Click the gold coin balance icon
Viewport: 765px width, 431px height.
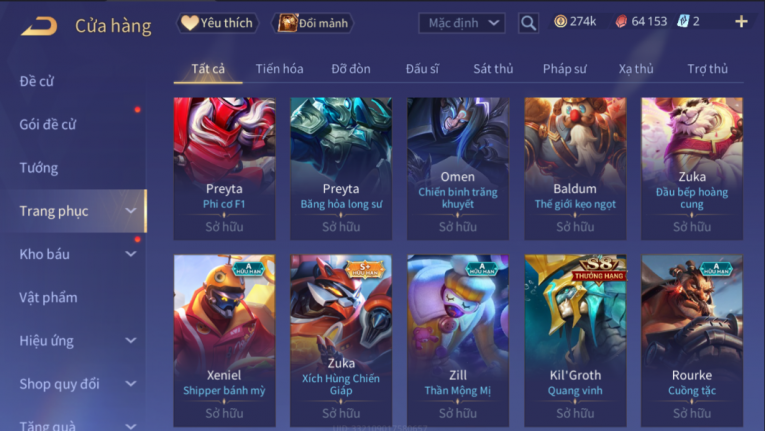pyautogui.click(x=561, y=21)
